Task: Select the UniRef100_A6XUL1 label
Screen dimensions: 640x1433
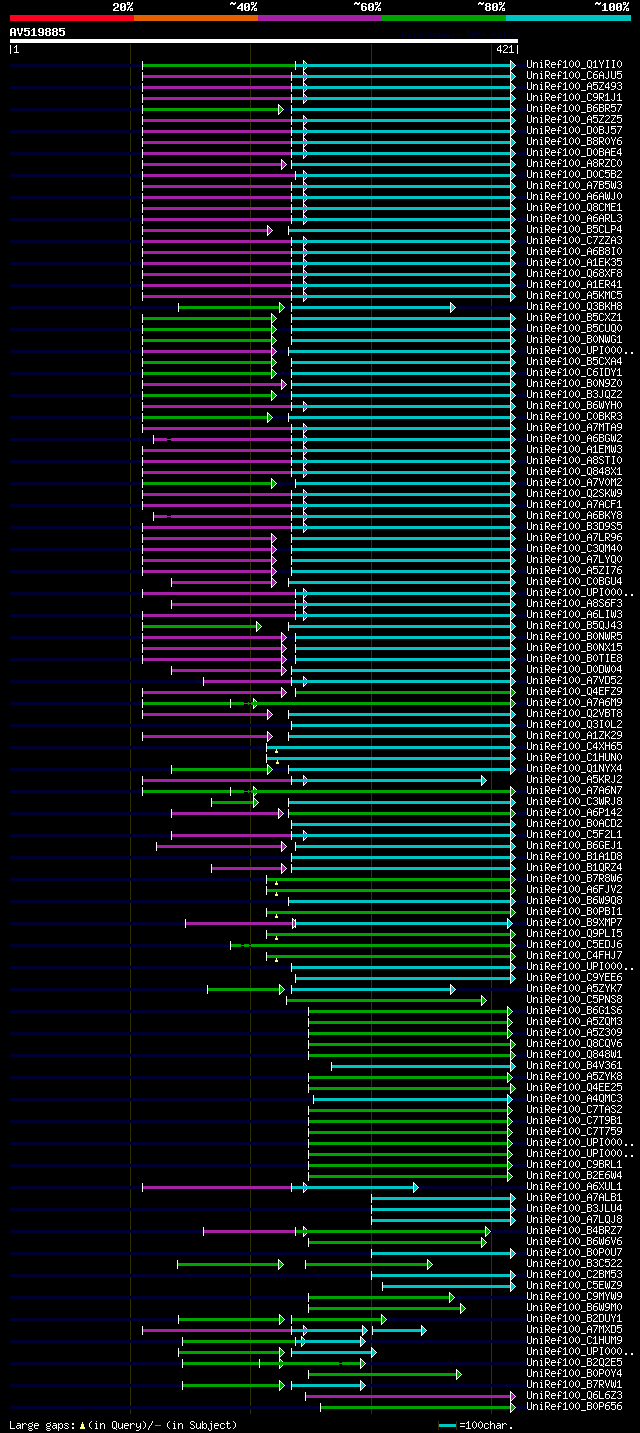Action: [x=574, y=1186]
